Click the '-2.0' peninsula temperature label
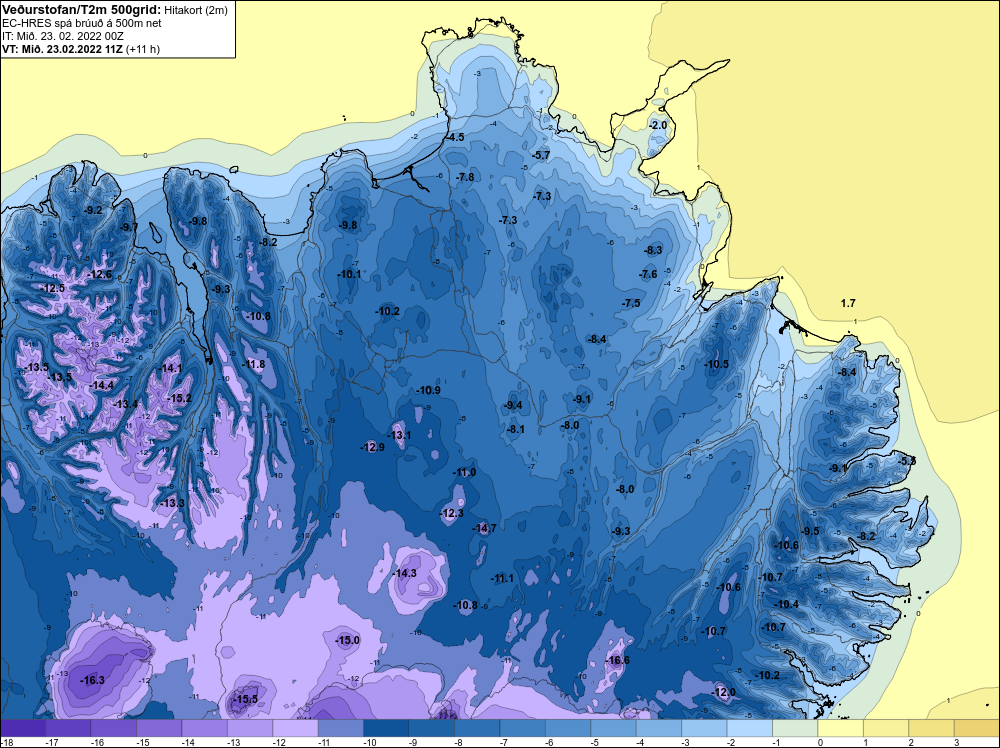 (x=658, y=125)
